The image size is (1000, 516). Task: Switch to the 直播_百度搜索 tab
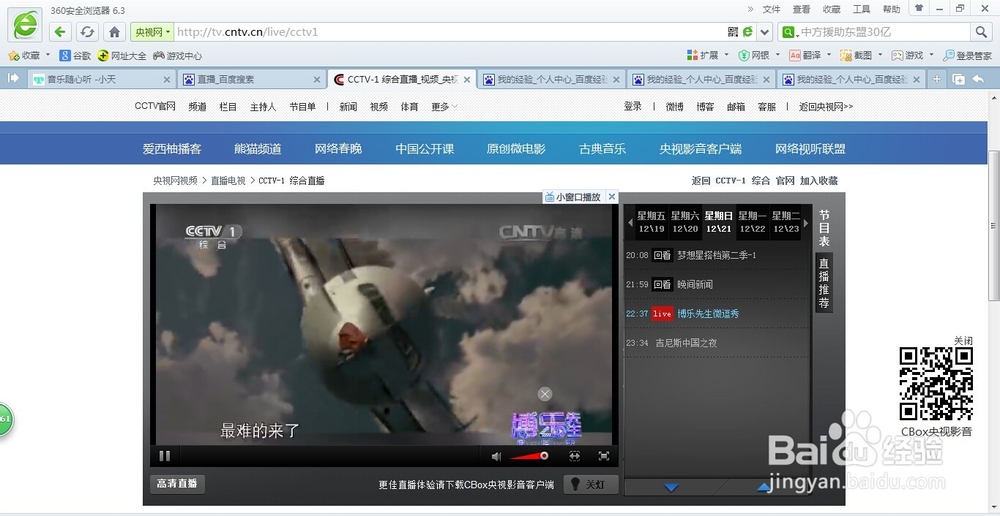[x=252, y=79]
